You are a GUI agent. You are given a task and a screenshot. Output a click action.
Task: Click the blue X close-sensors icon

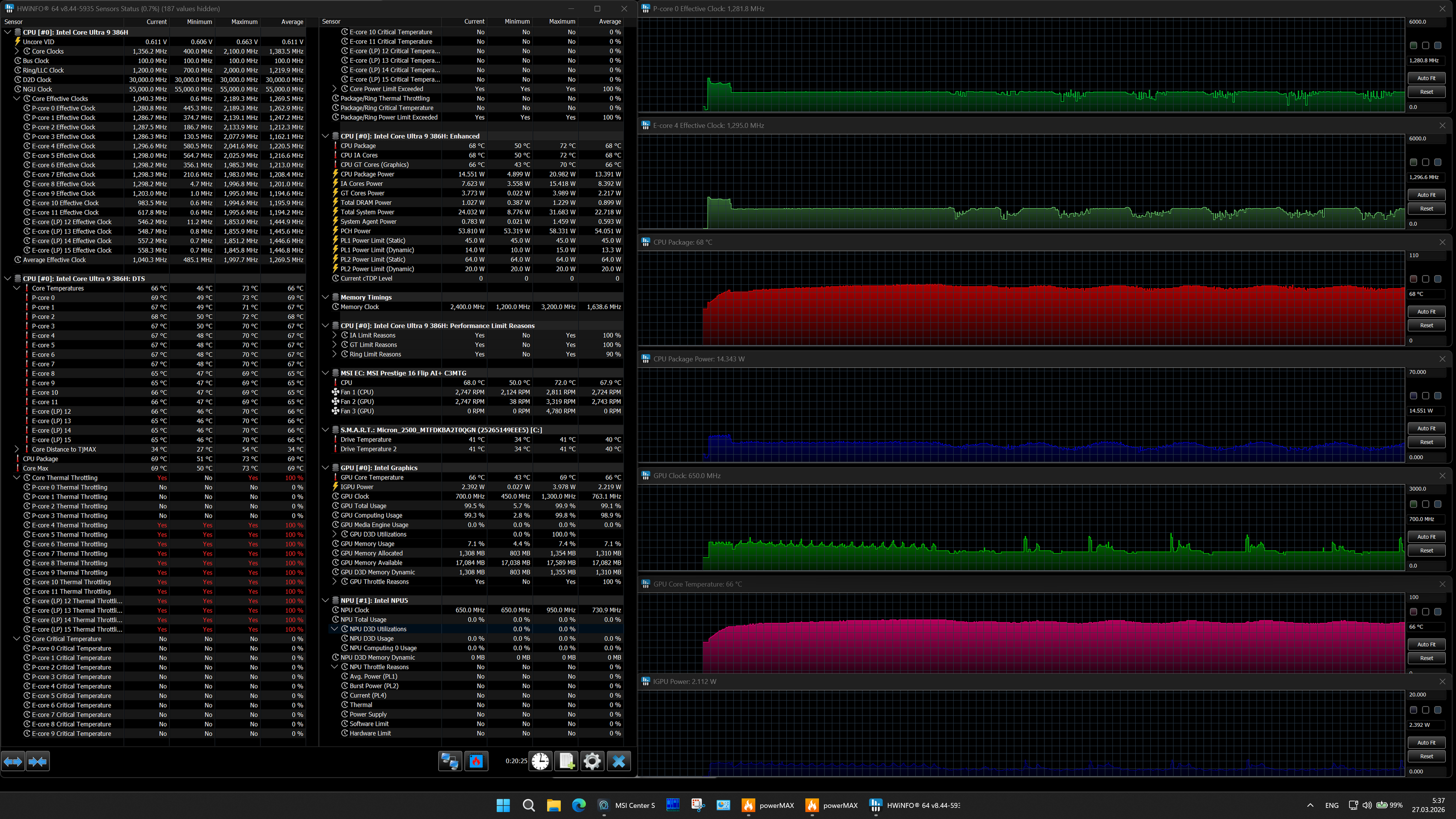click(x=618, y=761)
